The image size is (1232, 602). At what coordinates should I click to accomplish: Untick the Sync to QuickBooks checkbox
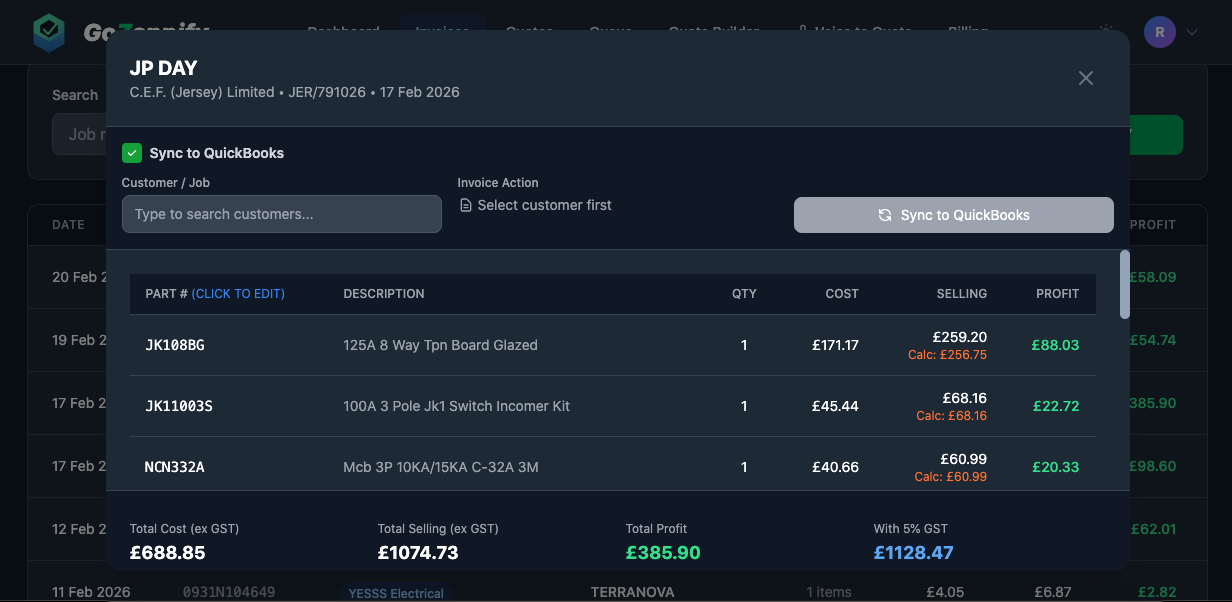click(x=131, y=153)
